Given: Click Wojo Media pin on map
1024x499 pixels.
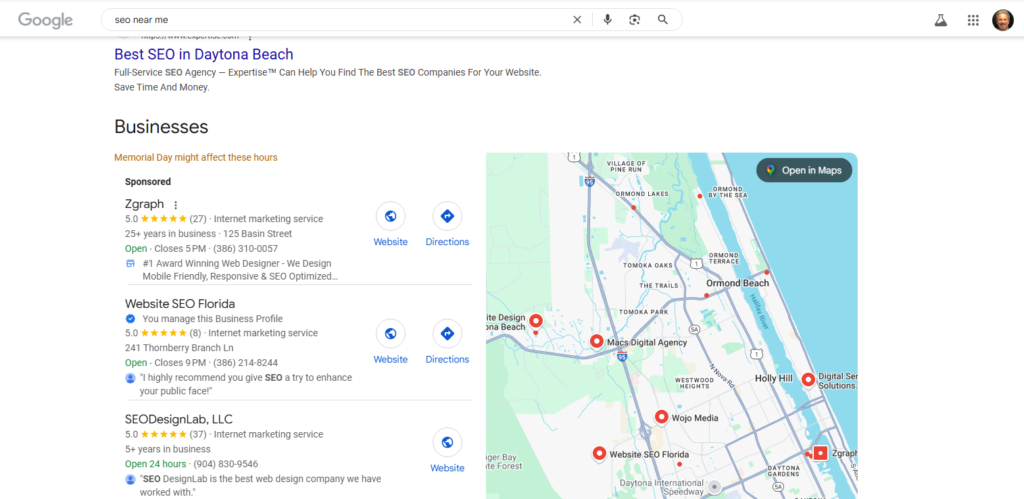Looking at the screenshot, I should click(661, 417).
